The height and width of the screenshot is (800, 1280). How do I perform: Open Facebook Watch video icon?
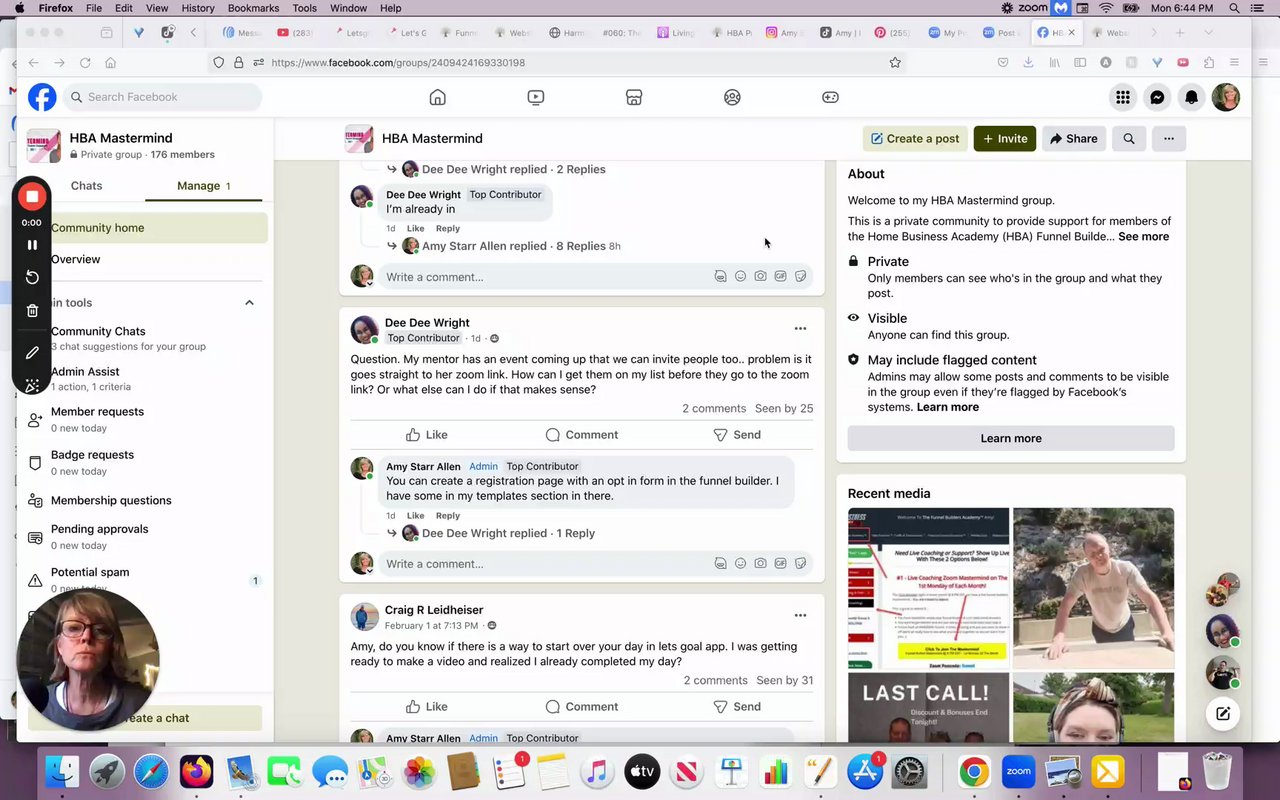coord(536,97)
